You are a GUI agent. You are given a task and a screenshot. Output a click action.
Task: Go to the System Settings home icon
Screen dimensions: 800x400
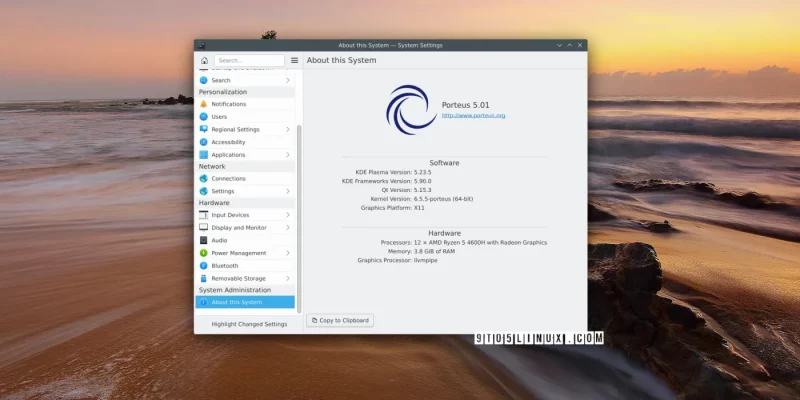(x=204, y=60)
